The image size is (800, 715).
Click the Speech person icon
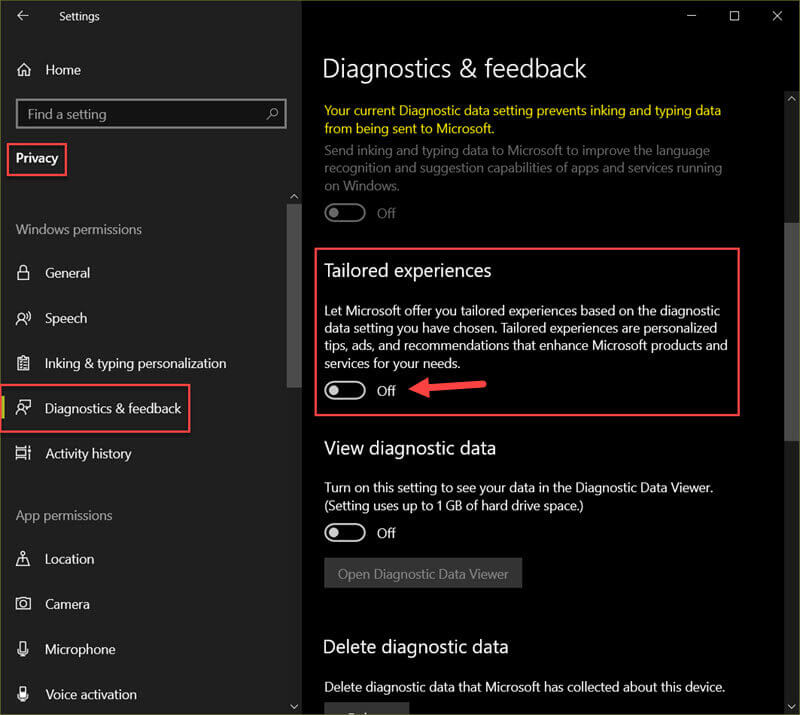pos(23,318)
